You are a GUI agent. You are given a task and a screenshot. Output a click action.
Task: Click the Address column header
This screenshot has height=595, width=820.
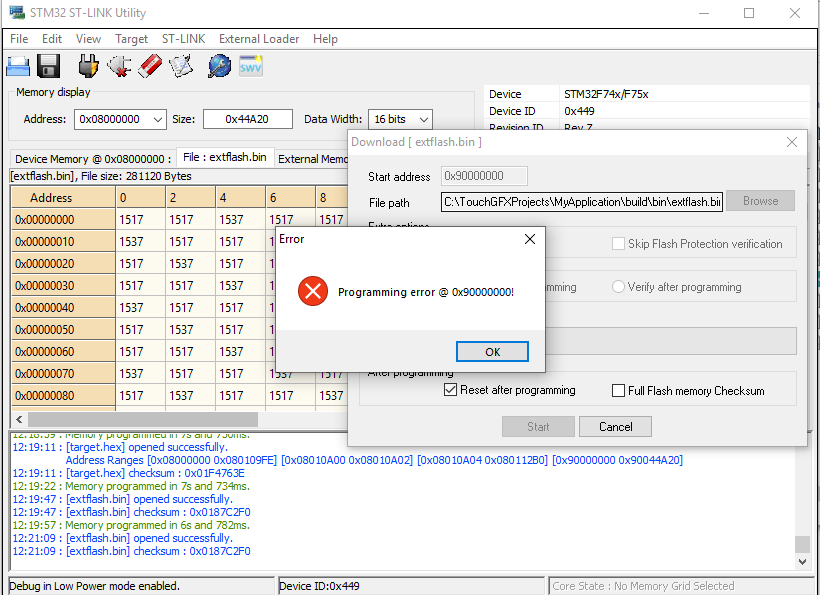pyautogui.click(x=63, y=198)
